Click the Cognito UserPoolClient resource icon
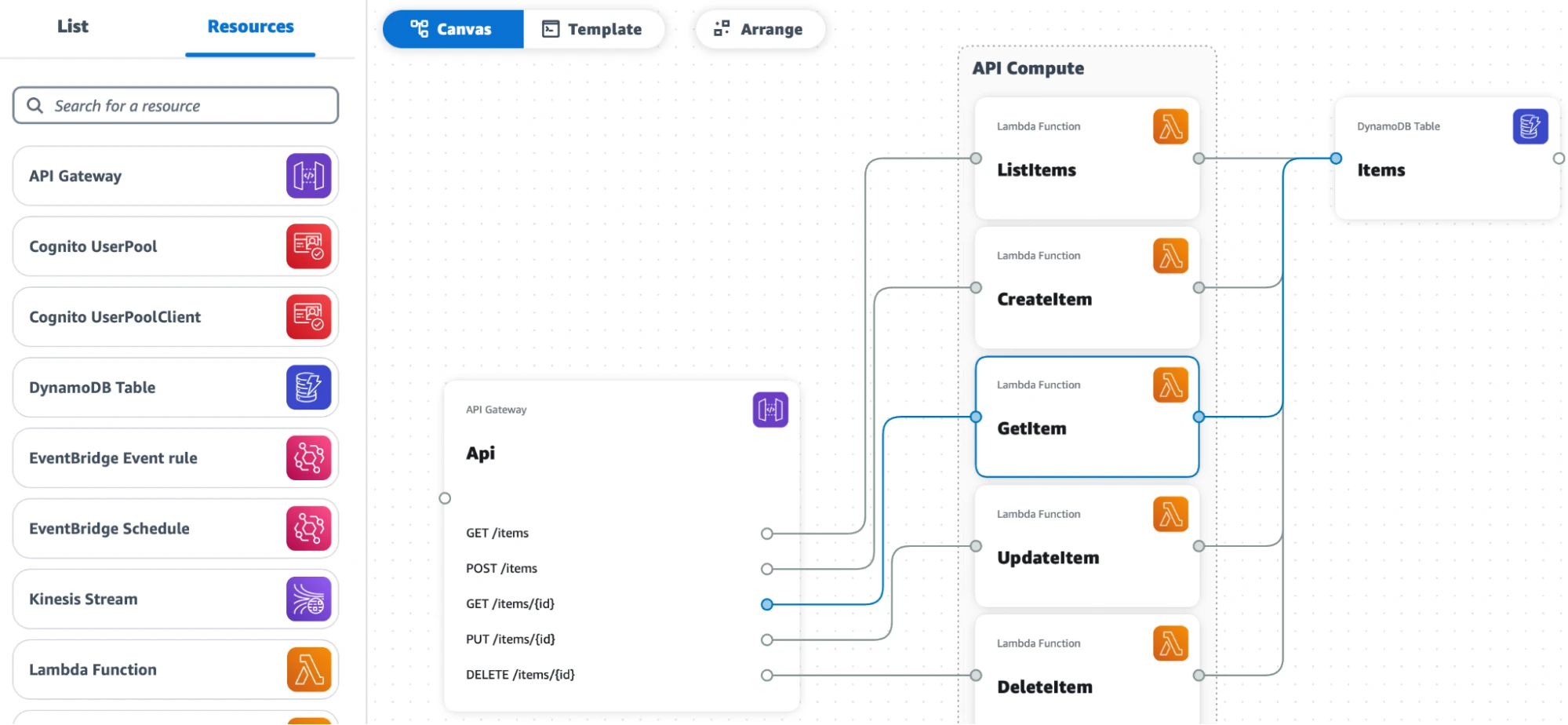Image resolution: width=1568 pixels, height=725 pixels. click(x=308, y=317)
